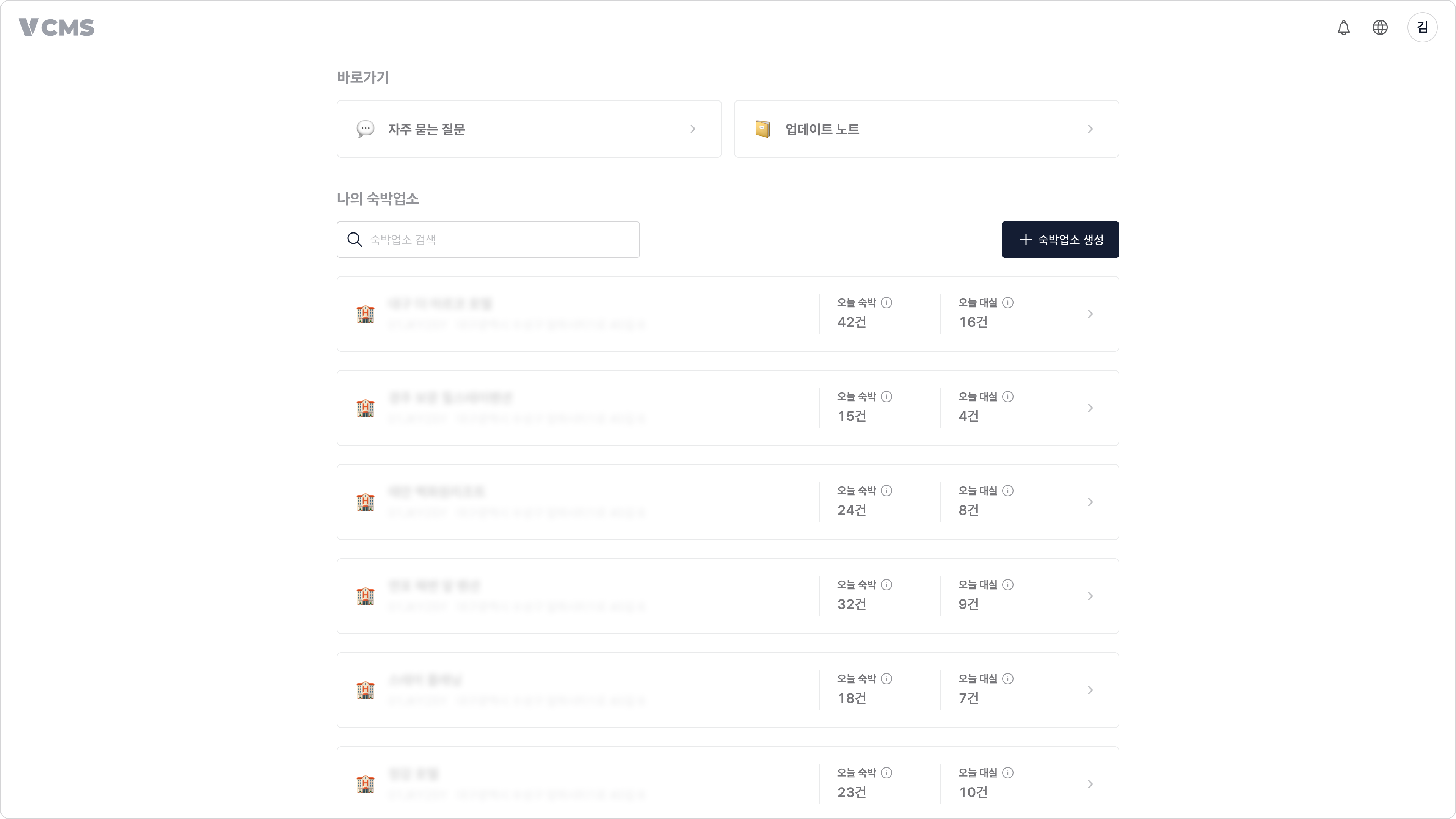The image size is (1456, 819).
Task: Click the info icon next to 오늘 숙박 42건
Action: [x=886, y=303]
